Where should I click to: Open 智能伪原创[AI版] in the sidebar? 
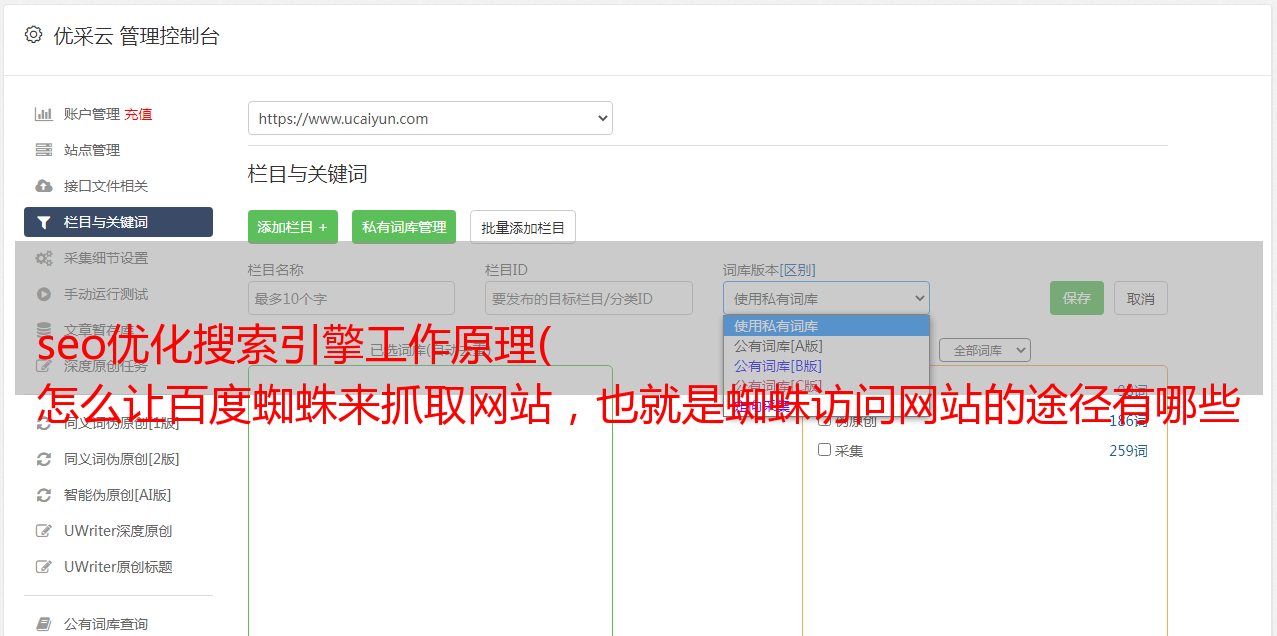coord(118,495)
